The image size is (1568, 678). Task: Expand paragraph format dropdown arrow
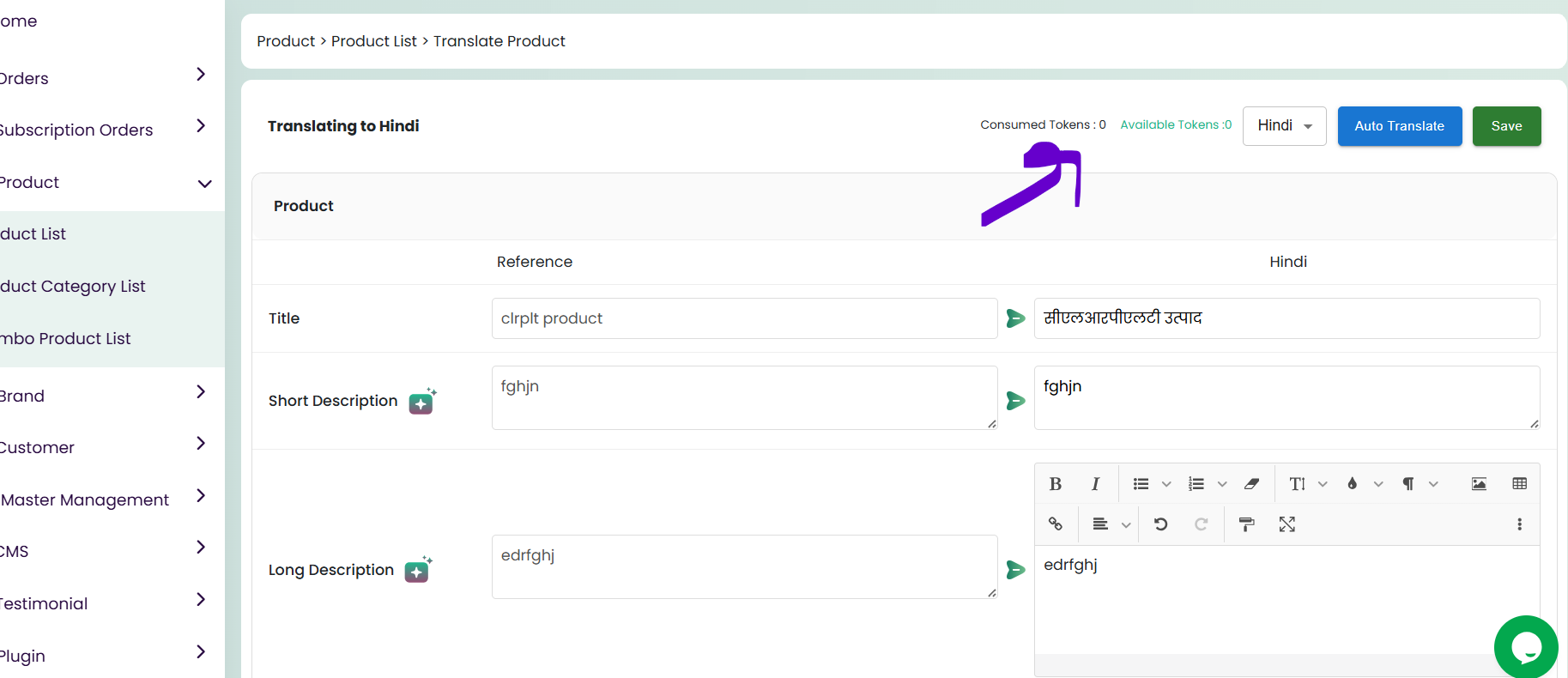(x=1433, y=484)
